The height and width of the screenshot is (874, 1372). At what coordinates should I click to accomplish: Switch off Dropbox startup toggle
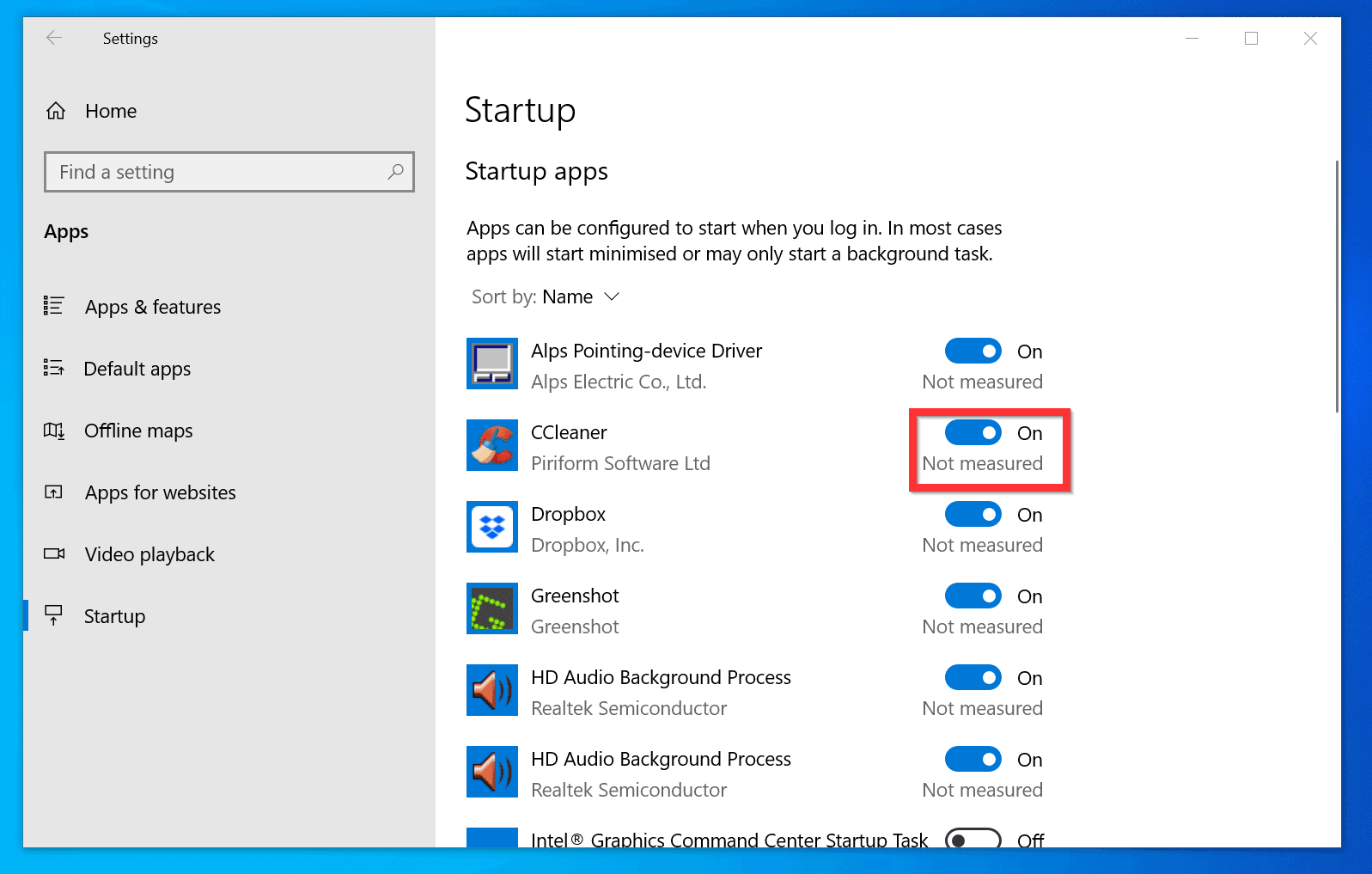973,514
